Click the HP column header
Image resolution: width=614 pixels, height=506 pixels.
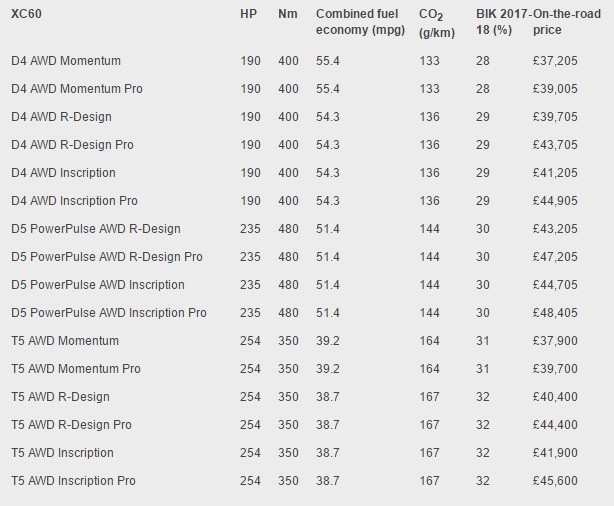[x=249, y=15]
